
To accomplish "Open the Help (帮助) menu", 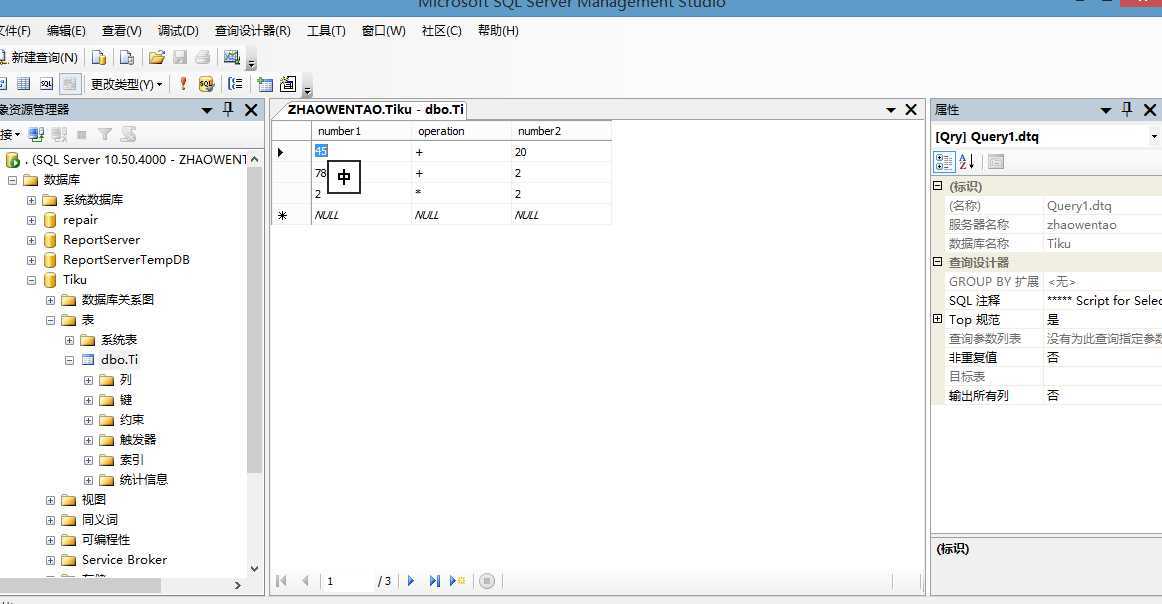I will tap(498, 30).
